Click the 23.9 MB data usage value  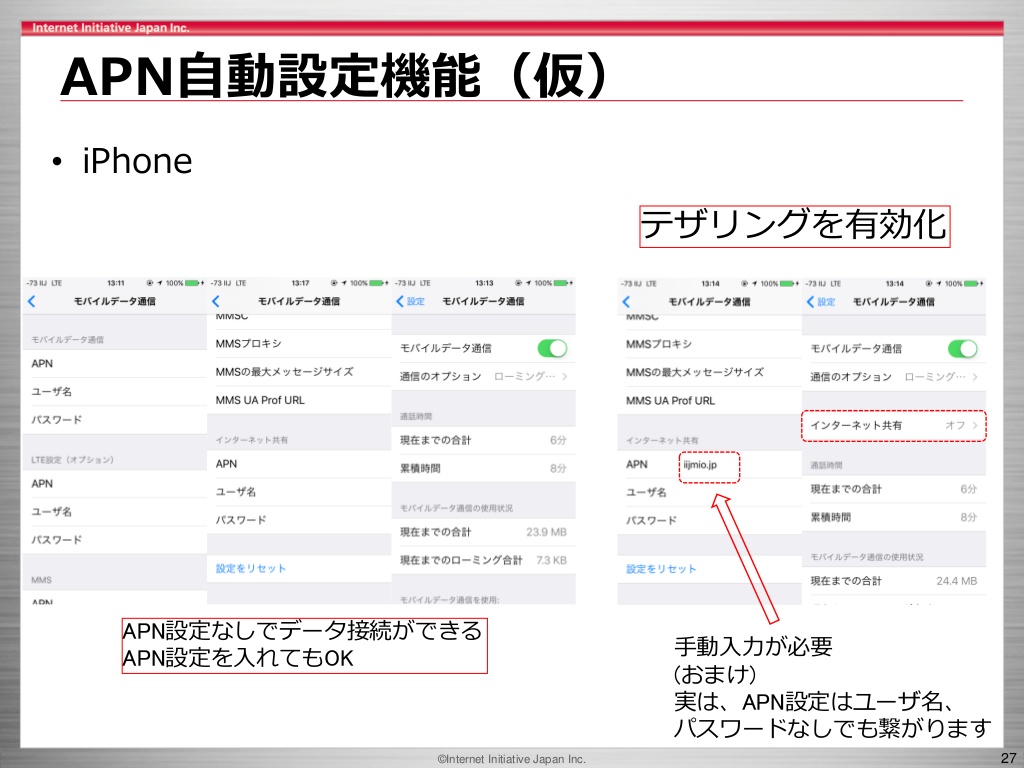point(547,532)
